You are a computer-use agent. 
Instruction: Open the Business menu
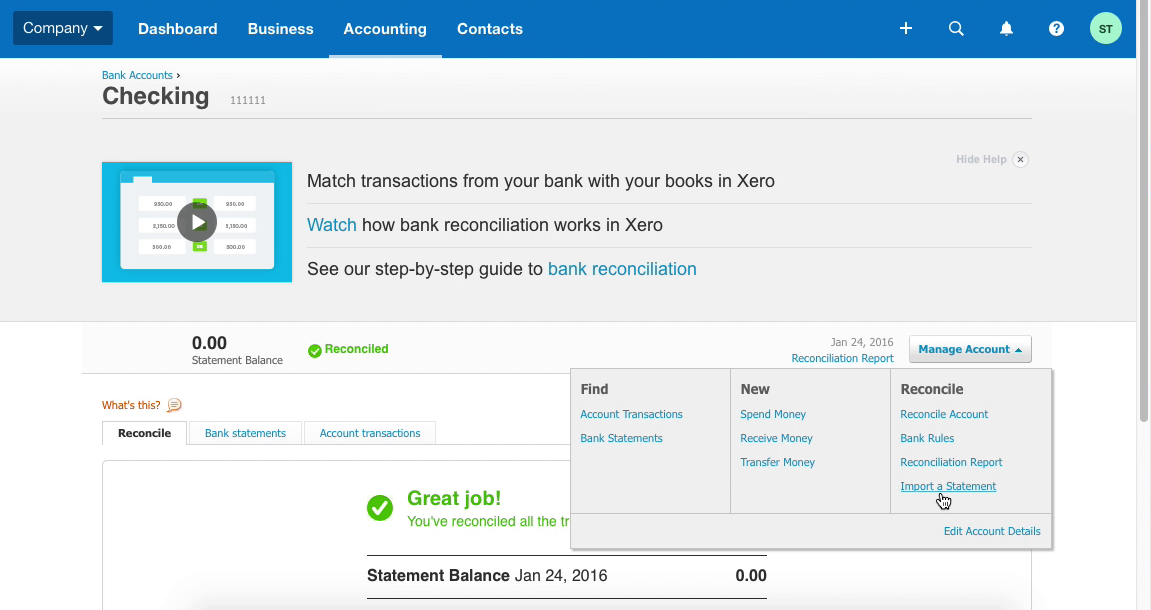pyautogui.click(x=280, y=29)
